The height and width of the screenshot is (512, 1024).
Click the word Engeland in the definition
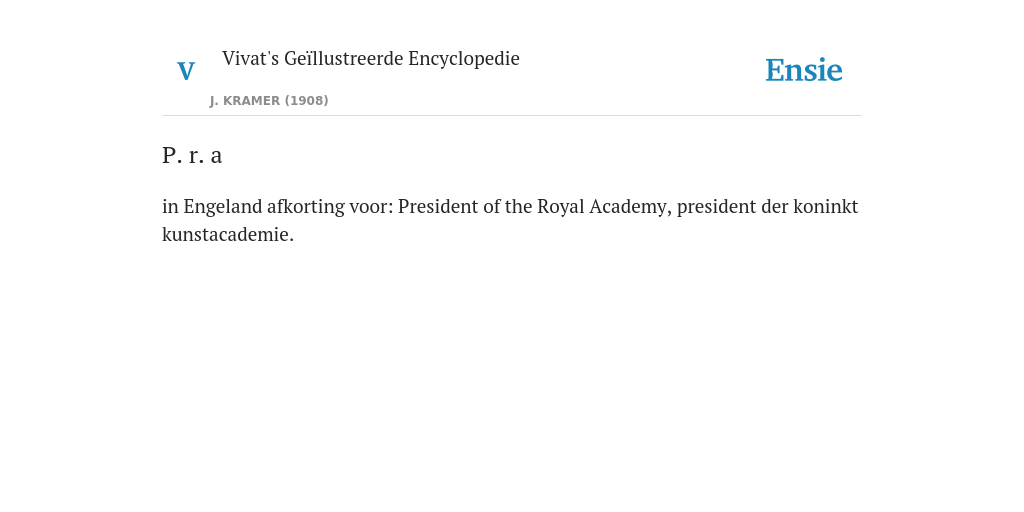point(223,206)
